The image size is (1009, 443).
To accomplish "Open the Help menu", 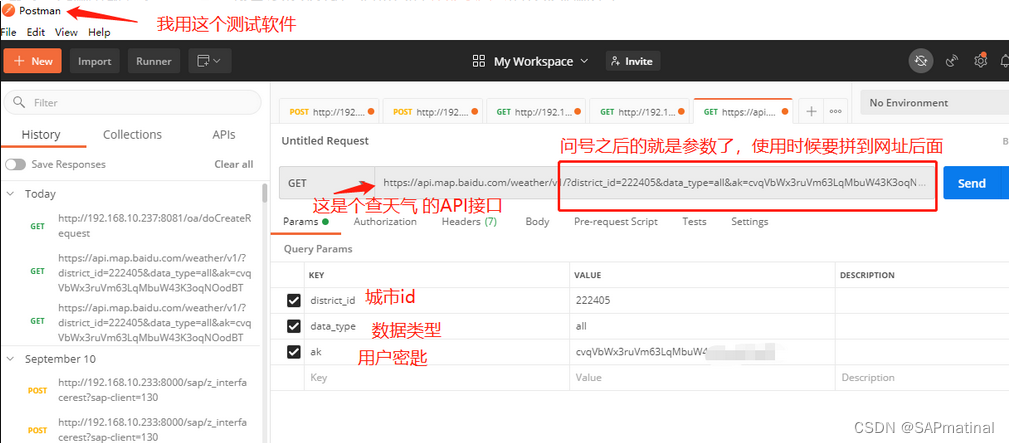I will click(99, 32).
